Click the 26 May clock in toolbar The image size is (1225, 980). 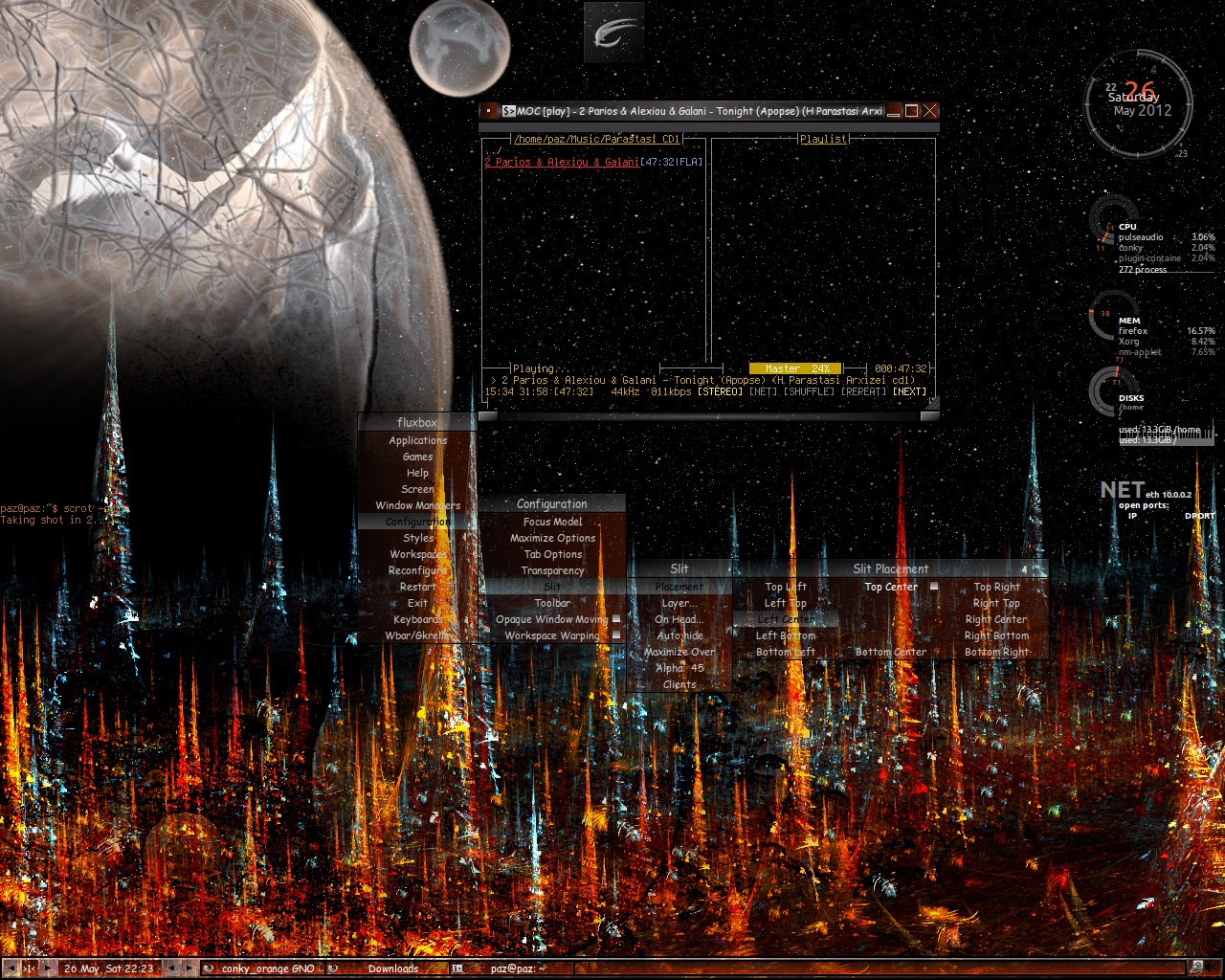point(108,969)
